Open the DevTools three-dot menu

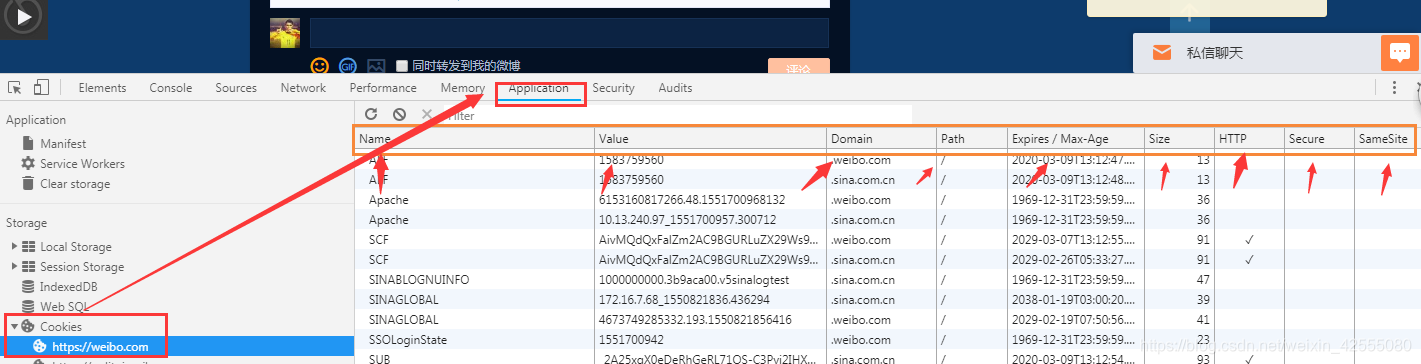1395,88
